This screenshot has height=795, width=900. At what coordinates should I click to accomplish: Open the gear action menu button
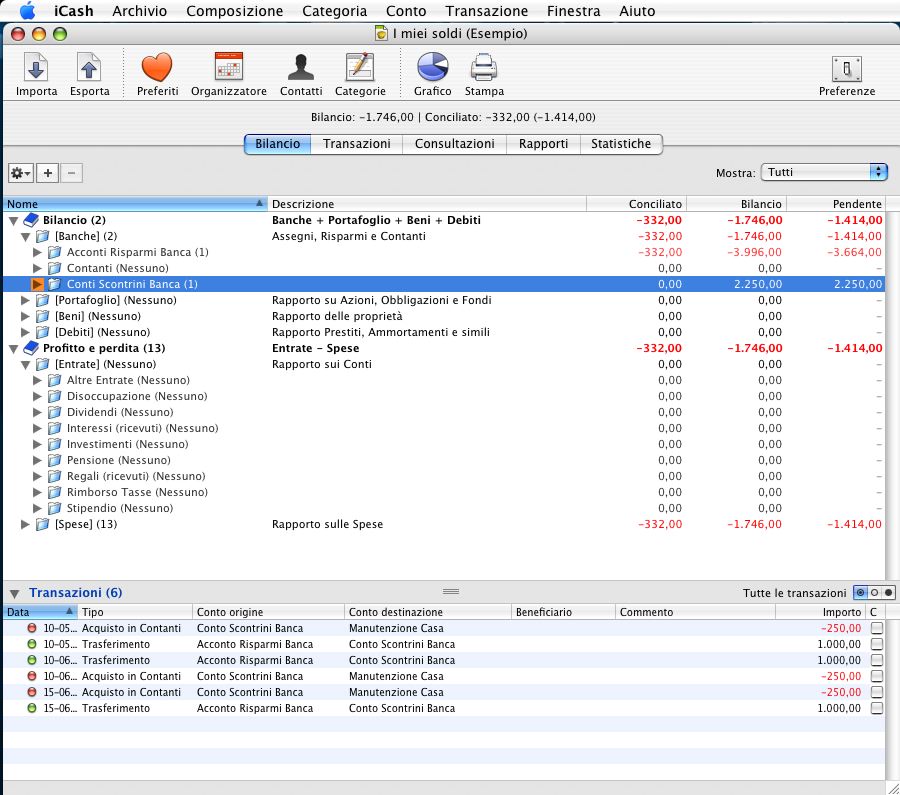[20, 173]
